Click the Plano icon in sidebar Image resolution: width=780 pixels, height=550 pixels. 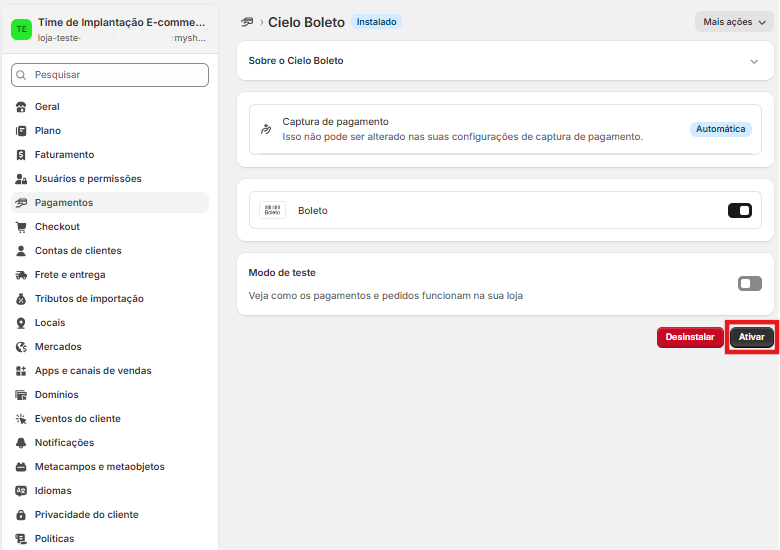[21, 131]
